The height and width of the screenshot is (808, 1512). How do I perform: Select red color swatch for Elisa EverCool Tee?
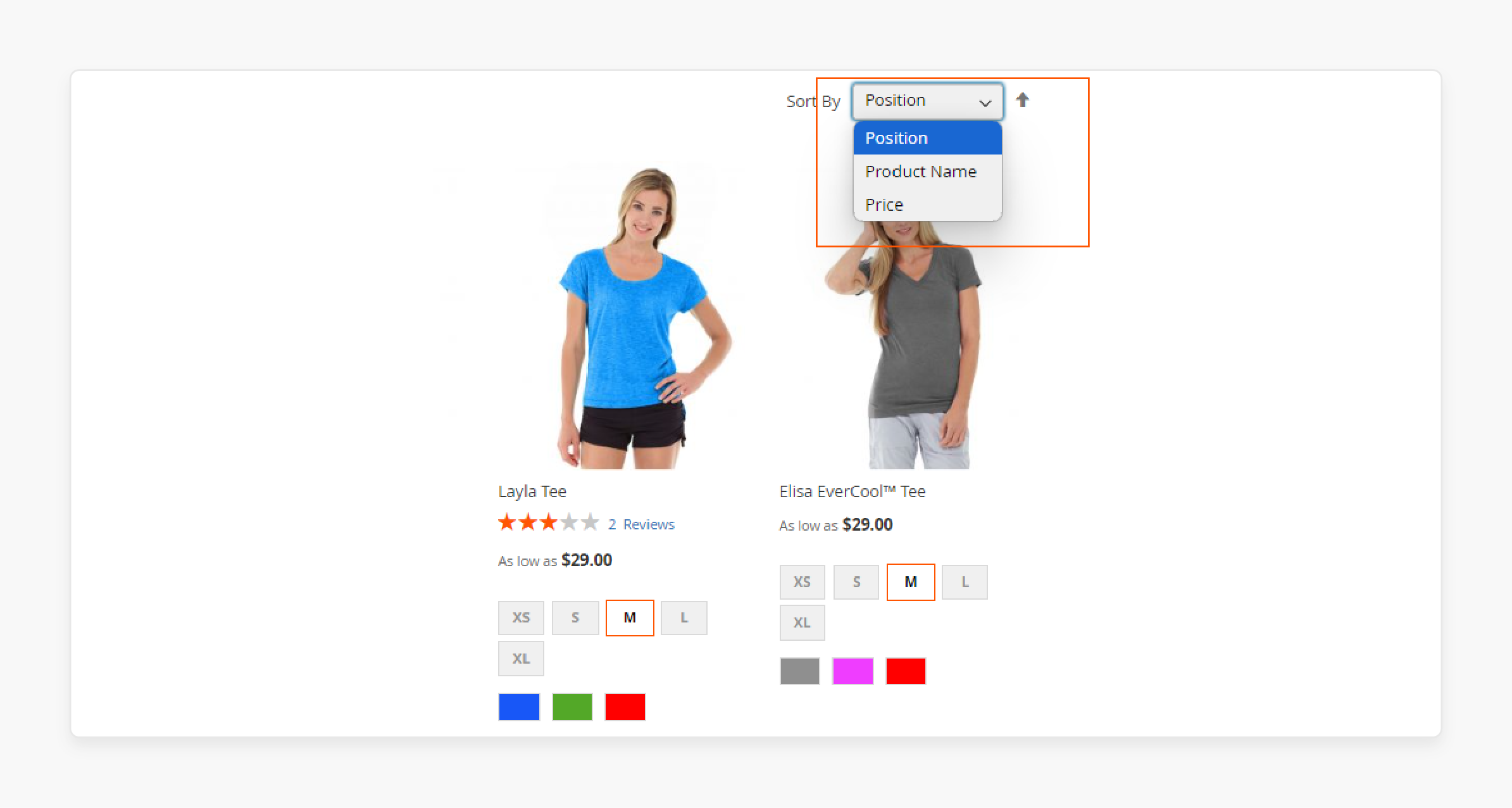(x=905, y=671)
